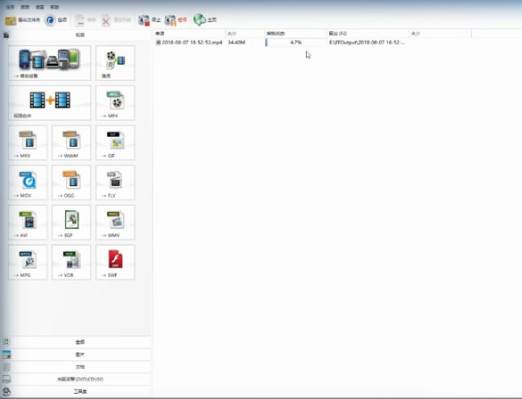Click the Output [F2] column header
This screenshot has width=522, height=399.
point(368,33)
